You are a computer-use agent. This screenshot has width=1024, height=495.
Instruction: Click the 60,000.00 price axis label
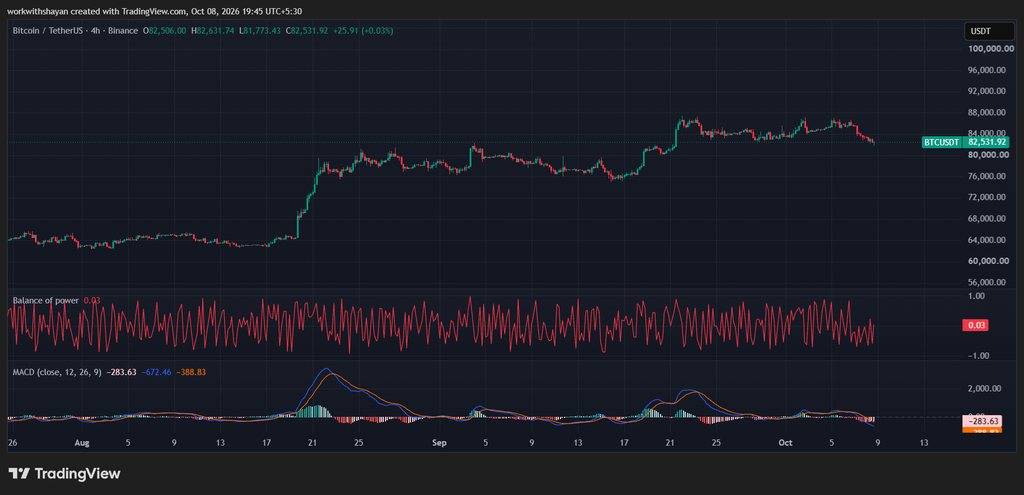(x=989, y=261)
